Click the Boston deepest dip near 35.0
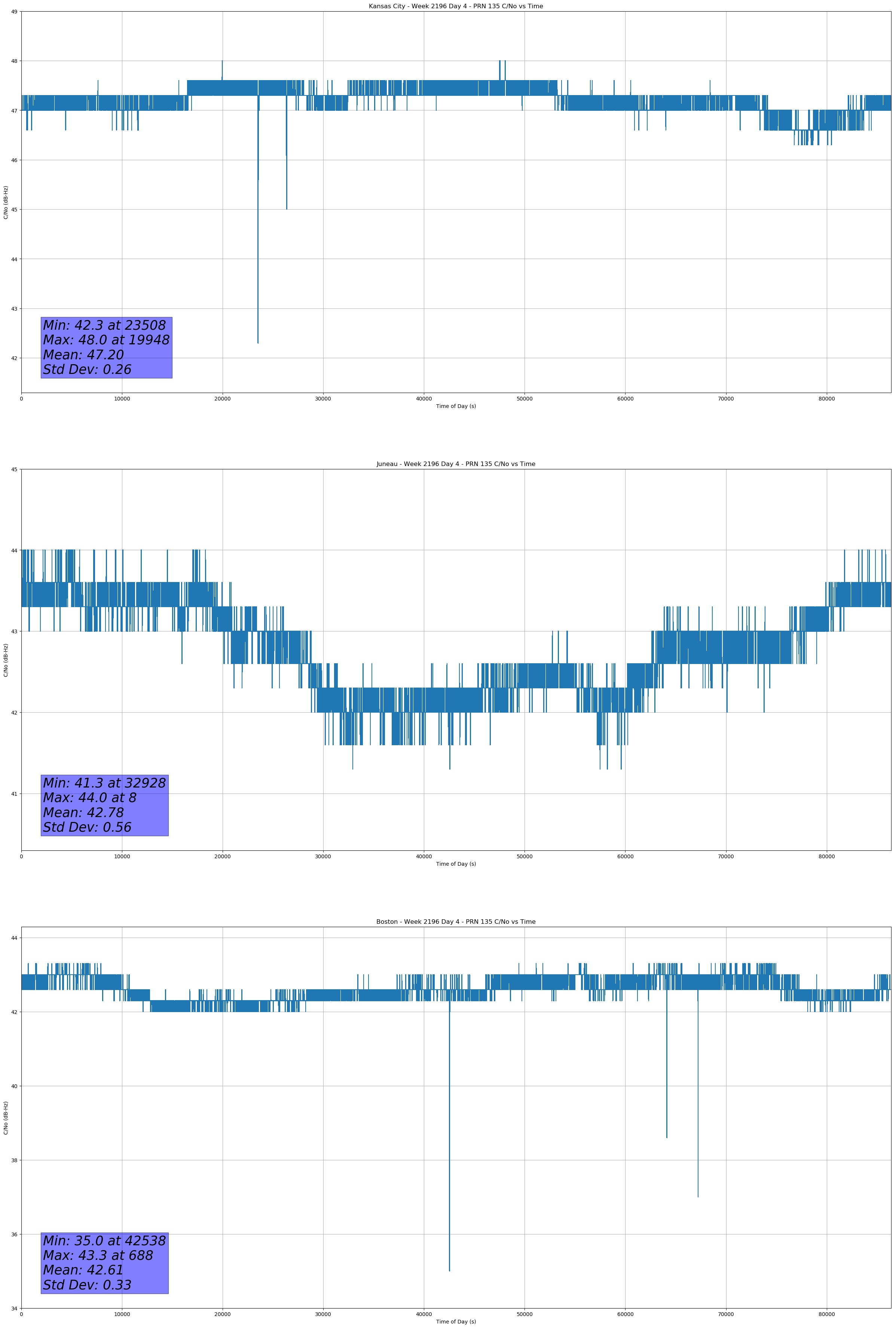 (x=449, y=1267)
